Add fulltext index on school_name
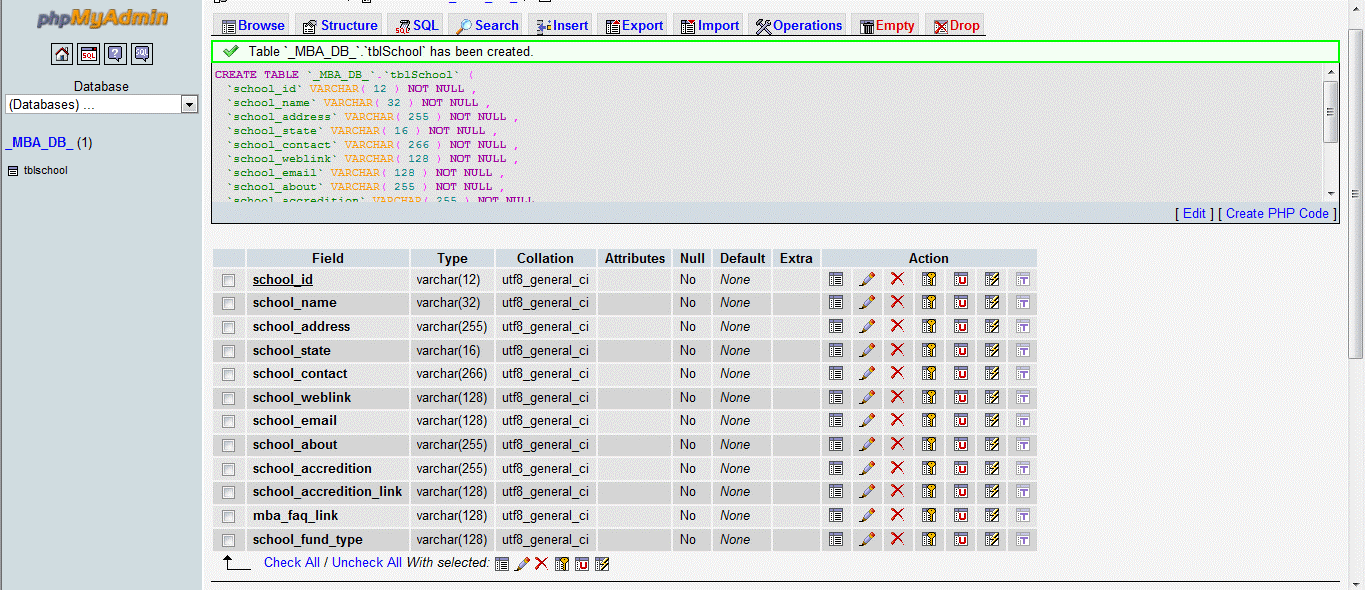Image resolution: width=1366 pixels, height=590 pixels. pyautogui.click(x=1023, y=303)
